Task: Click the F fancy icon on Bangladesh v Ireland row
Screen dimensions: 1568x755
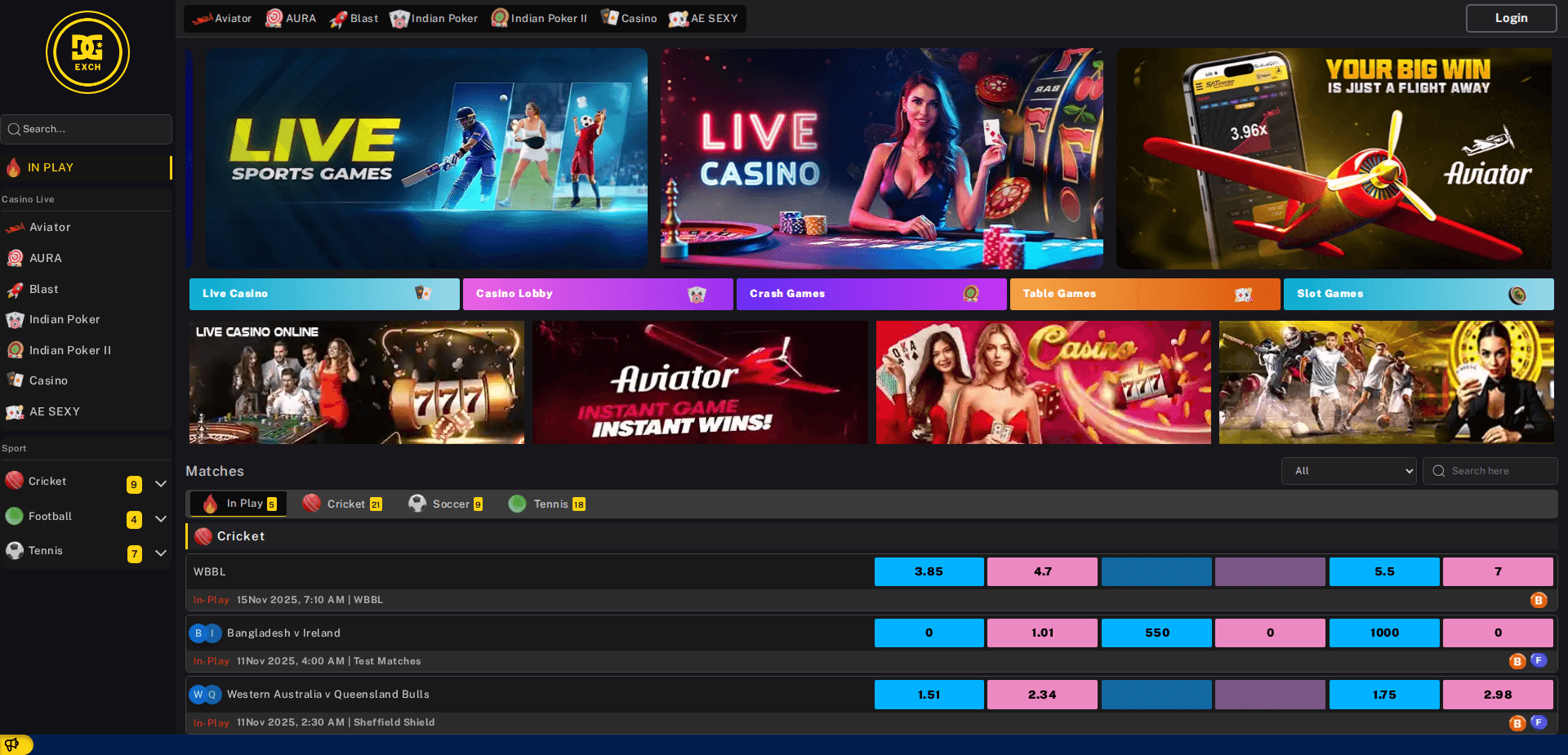Action: 1539,660
